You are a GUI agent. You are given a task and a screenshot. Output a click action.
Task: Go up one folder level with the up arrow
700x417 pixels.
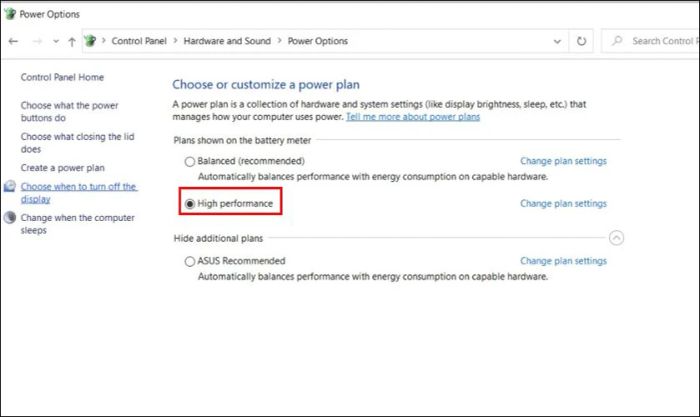pos(72,42)
